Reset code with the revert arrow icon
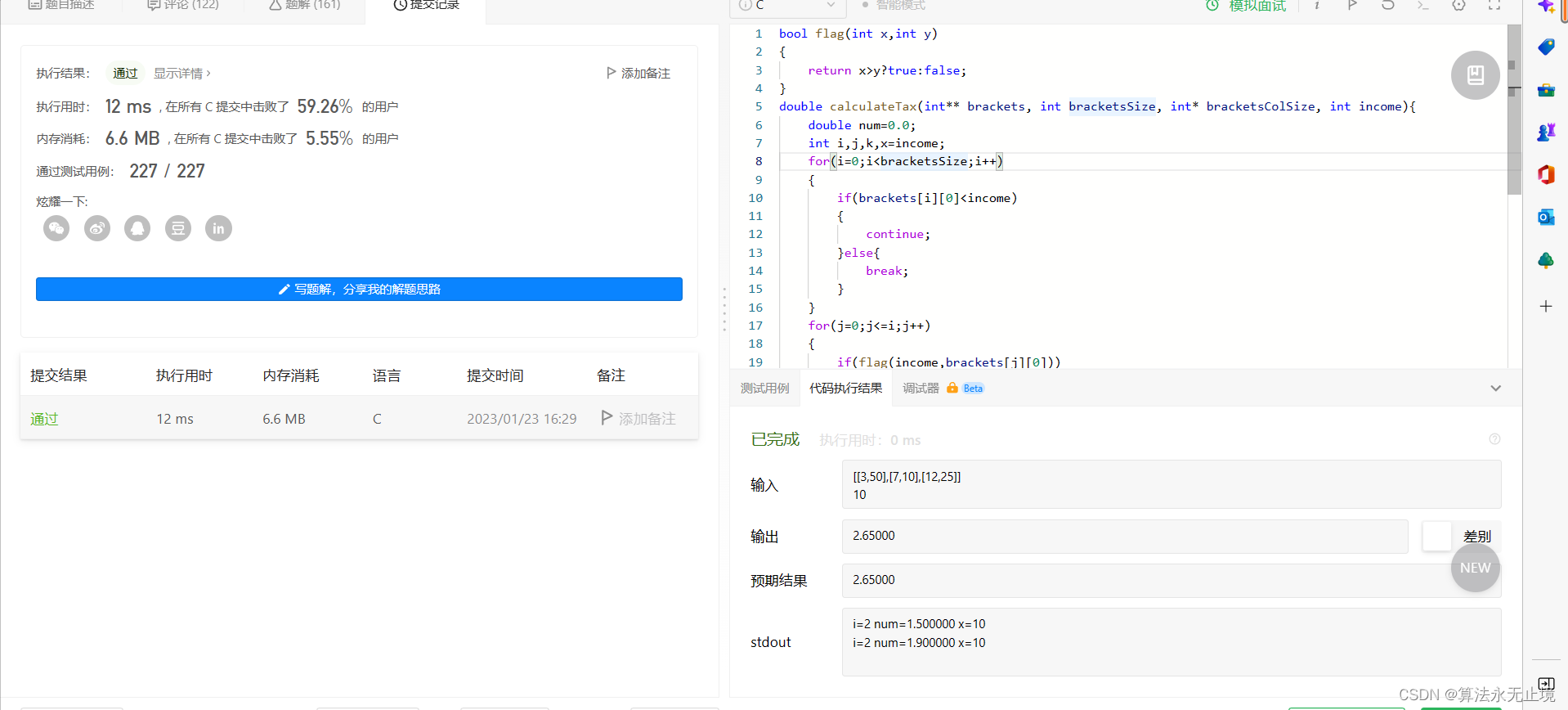 pyautogui.click(x=1388, y=5)
